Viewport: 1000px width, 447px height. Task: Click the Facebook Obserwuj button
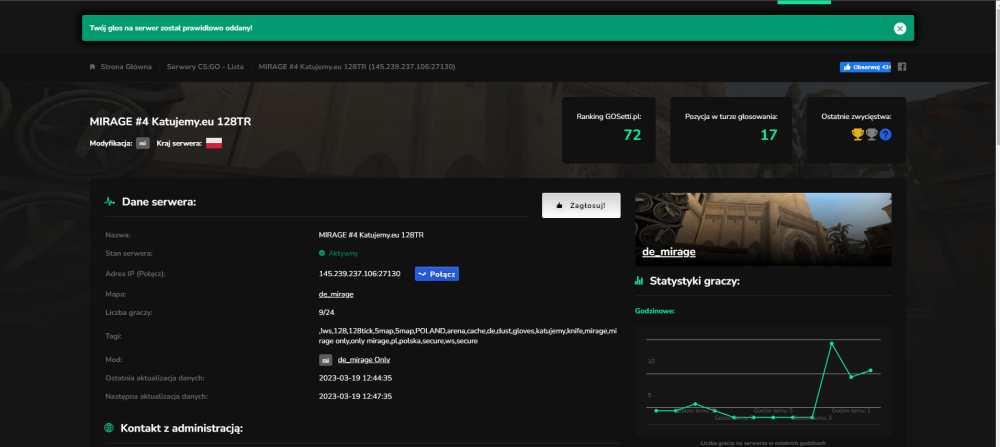click(865, 66)
